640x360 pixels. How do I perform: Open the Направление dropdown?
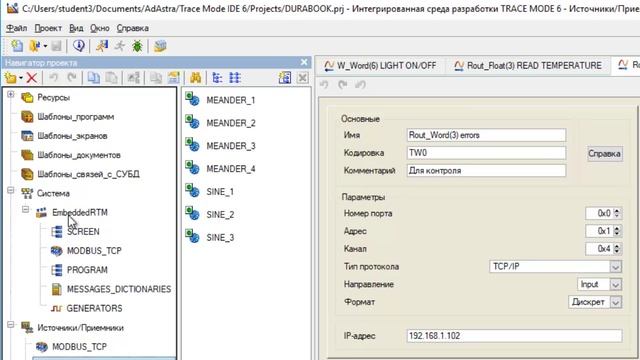point(616,284)
